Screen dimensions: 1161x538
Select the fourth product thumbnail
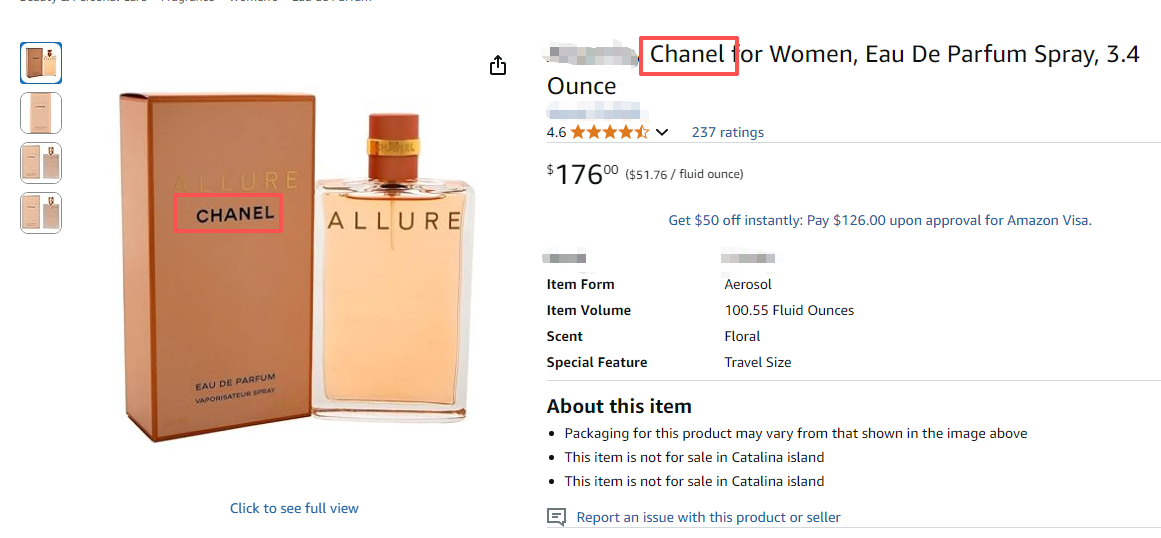point(41,213)
